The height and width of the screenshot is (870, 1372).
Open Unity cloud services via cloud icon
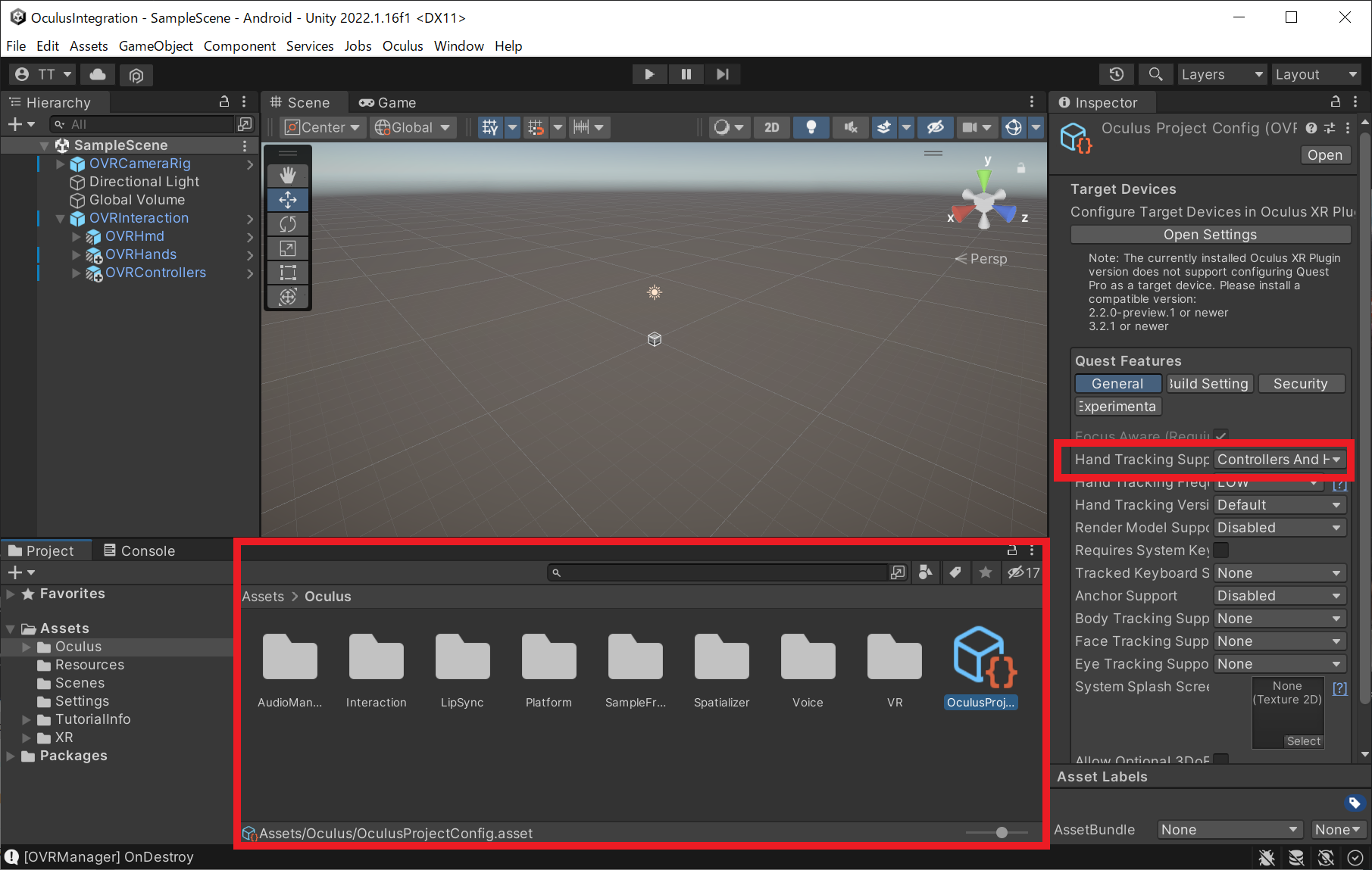[97, 74]
